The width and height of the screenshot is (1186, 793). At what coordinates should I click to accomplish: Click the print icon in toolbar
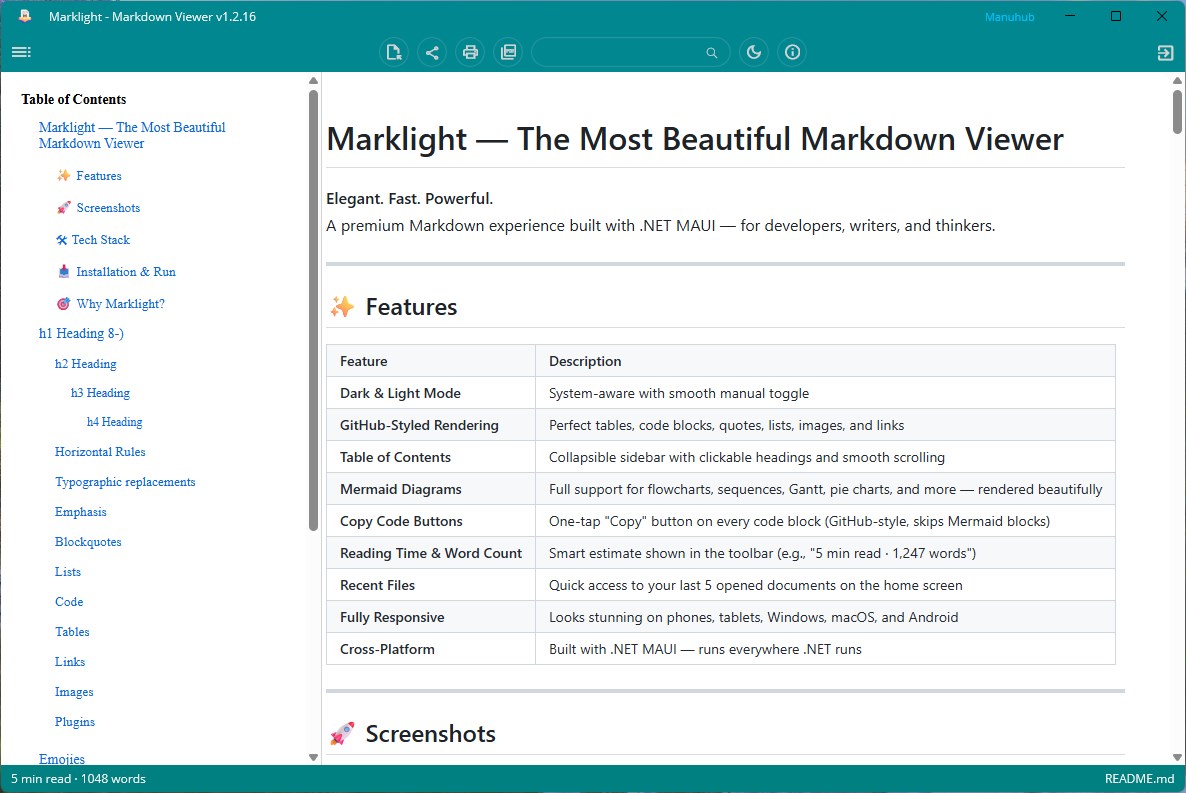[470, 52]
